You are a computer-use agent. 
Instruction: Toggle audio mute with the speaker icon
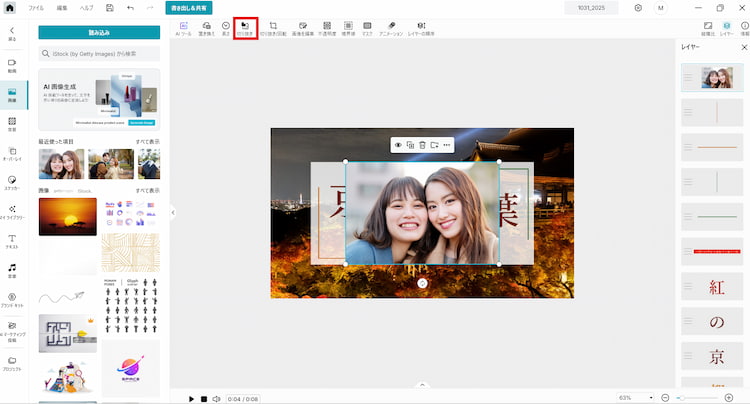click(216, 398)
